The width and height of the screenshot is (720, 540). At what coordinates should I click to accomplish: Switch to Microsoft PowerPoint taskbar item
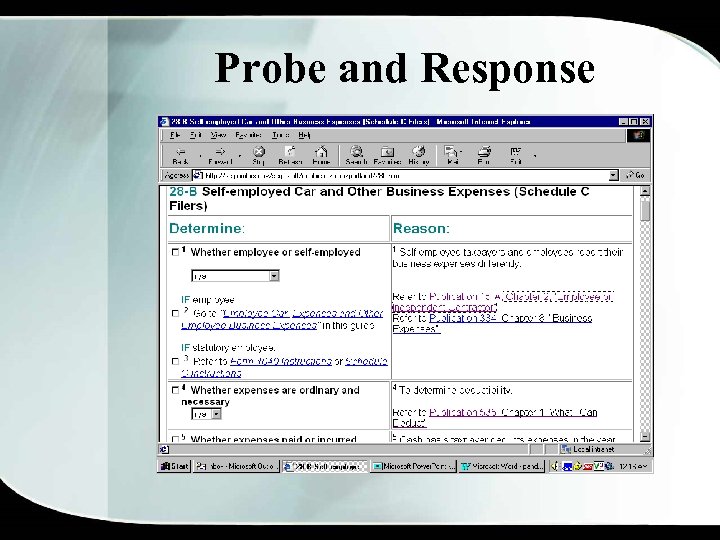coord(413,466)
